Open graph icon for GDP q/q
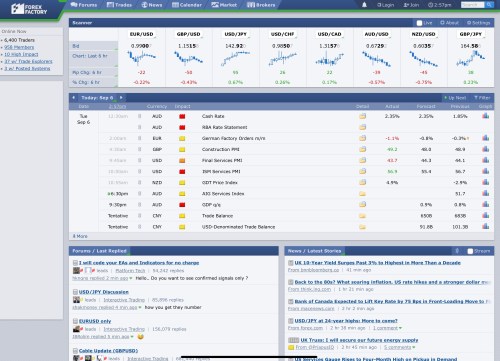500x361 pixels. (486, 204)
